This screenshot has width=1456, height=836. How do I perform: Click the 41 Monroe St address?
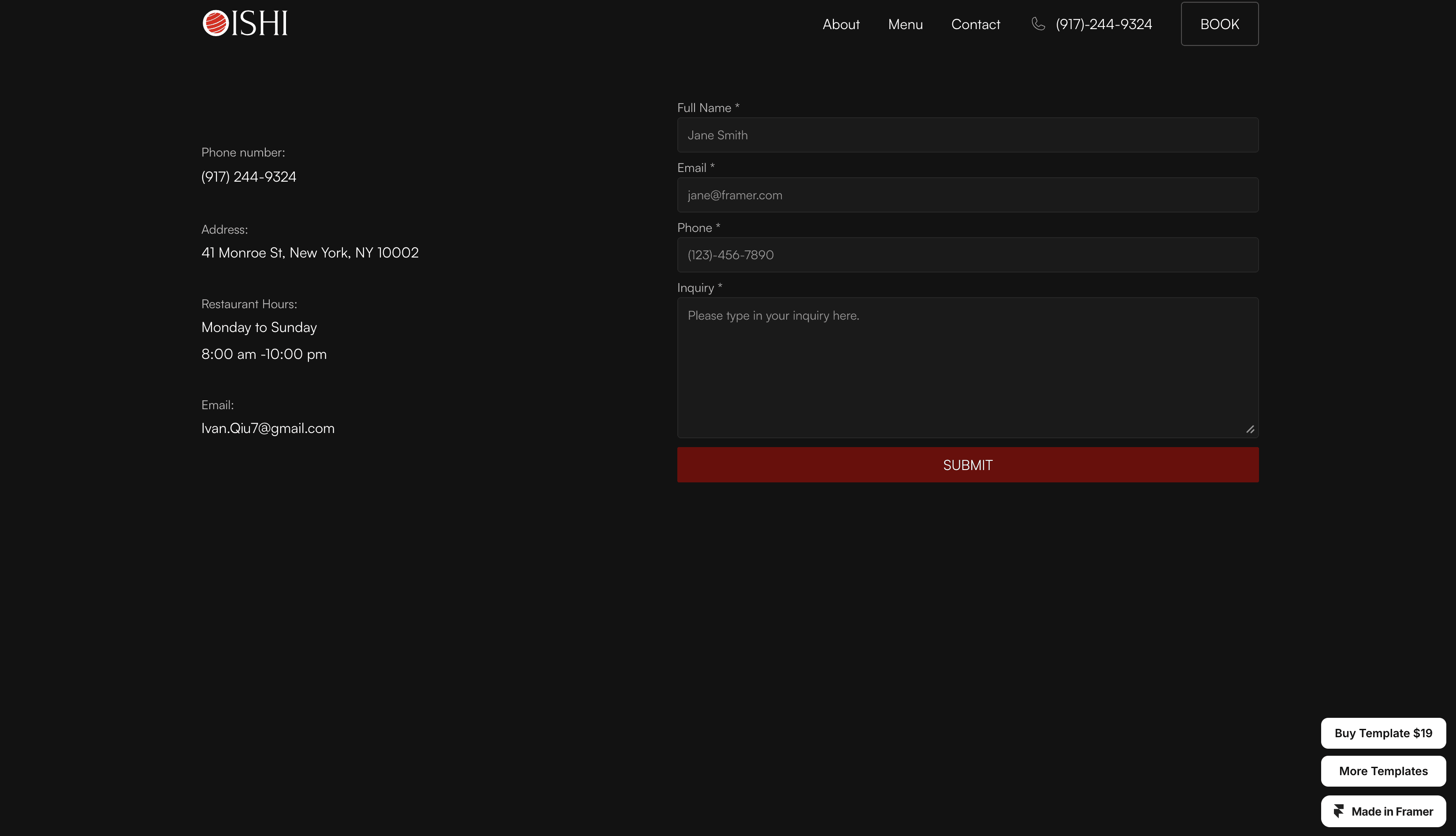point(310,253)
